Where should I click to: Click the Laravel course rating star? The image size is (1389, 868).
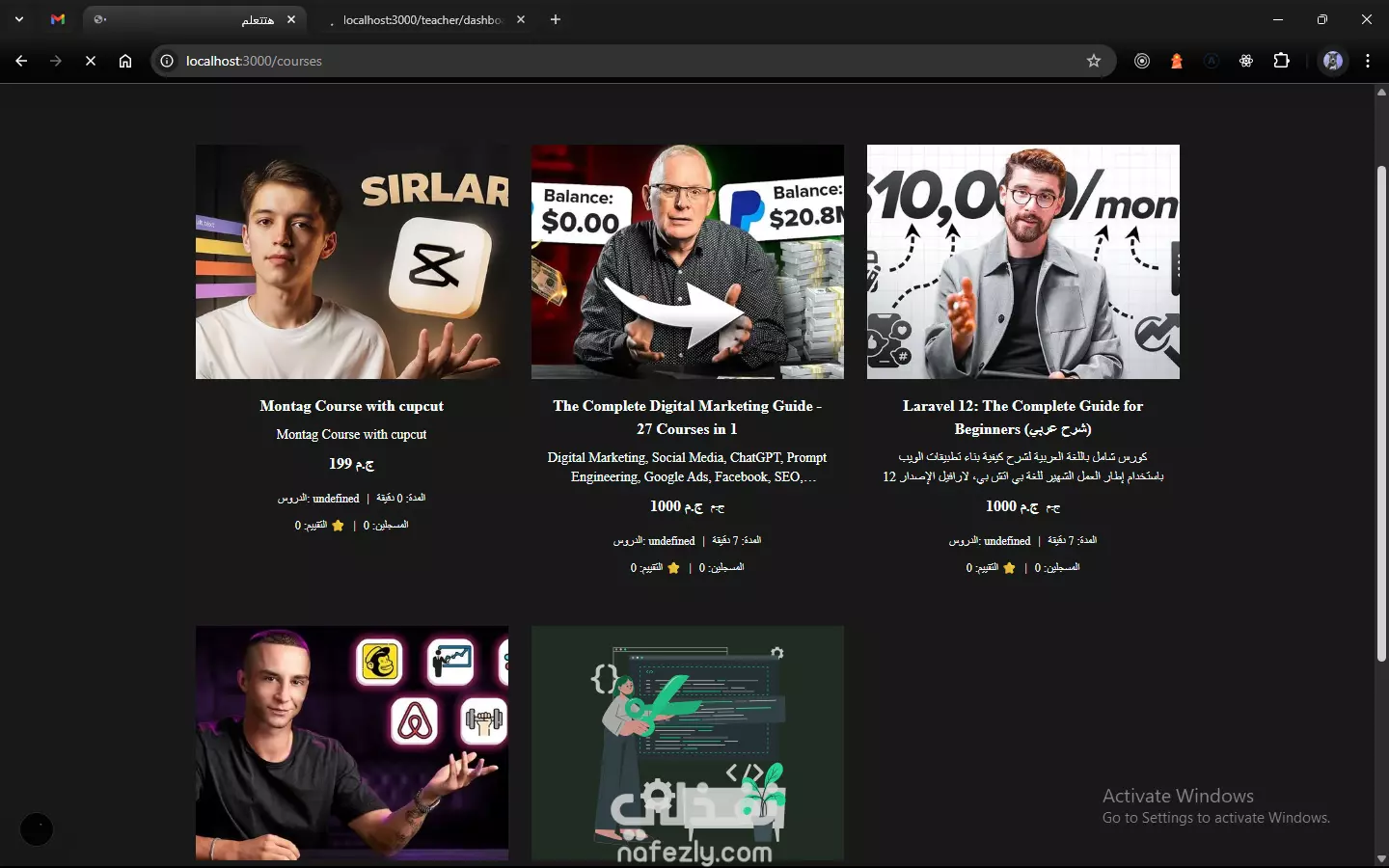[x=1009, y=568]
